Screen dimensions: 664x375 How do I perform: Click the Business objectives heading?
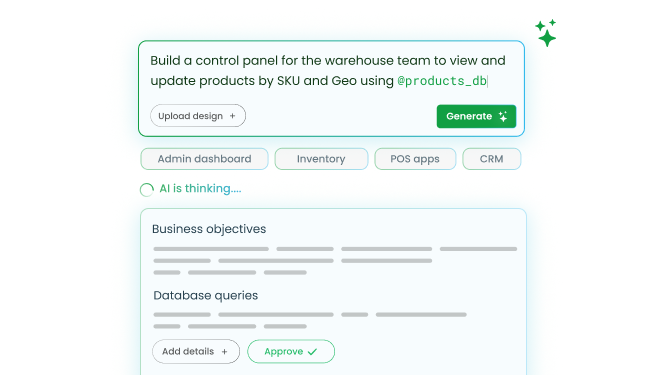pyautogui.click(x=209, y=229)
